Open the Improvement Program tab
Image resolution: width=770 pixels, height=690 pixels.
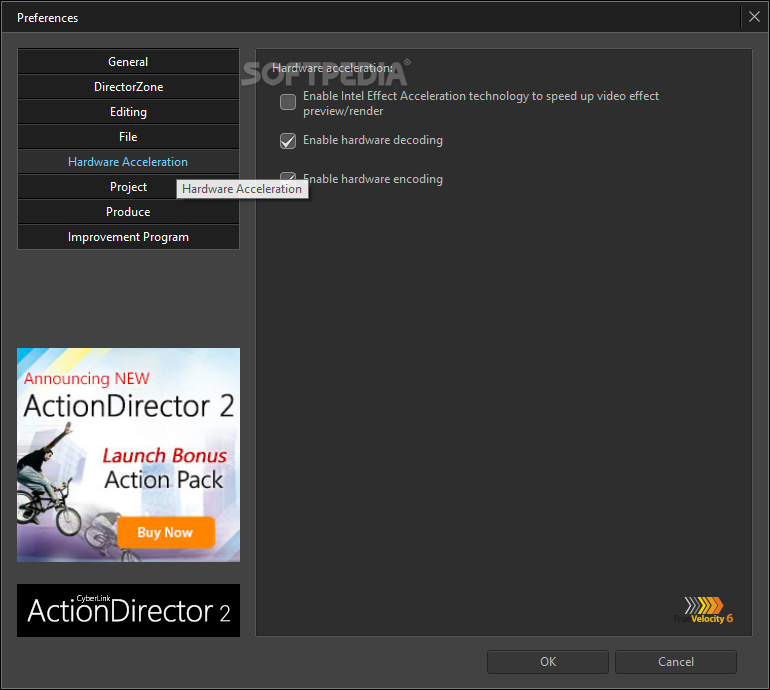click(x=128, y=237)
